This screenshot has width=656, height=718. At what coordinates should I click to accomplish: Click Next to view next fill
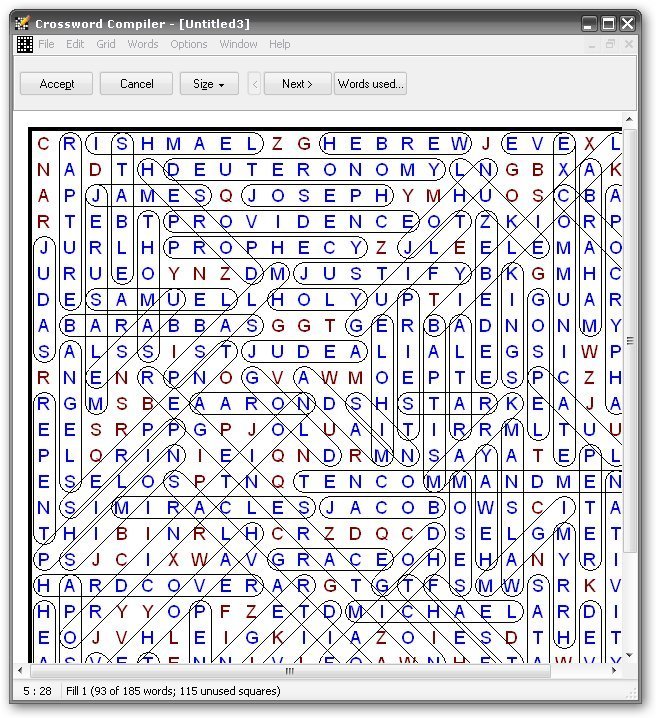[x=297, y=84]
